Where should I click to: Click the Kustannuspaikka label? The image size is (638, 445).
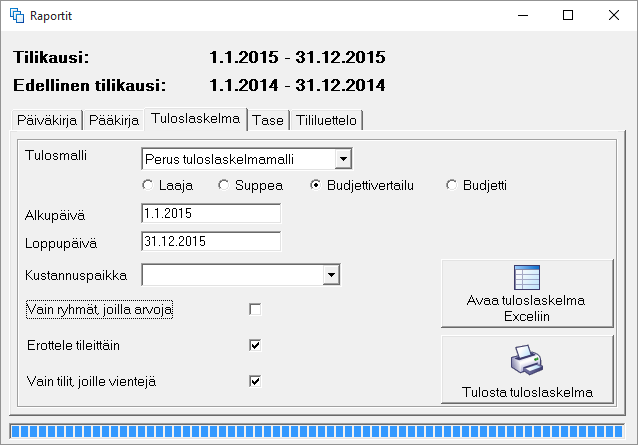tap(76, 275)
